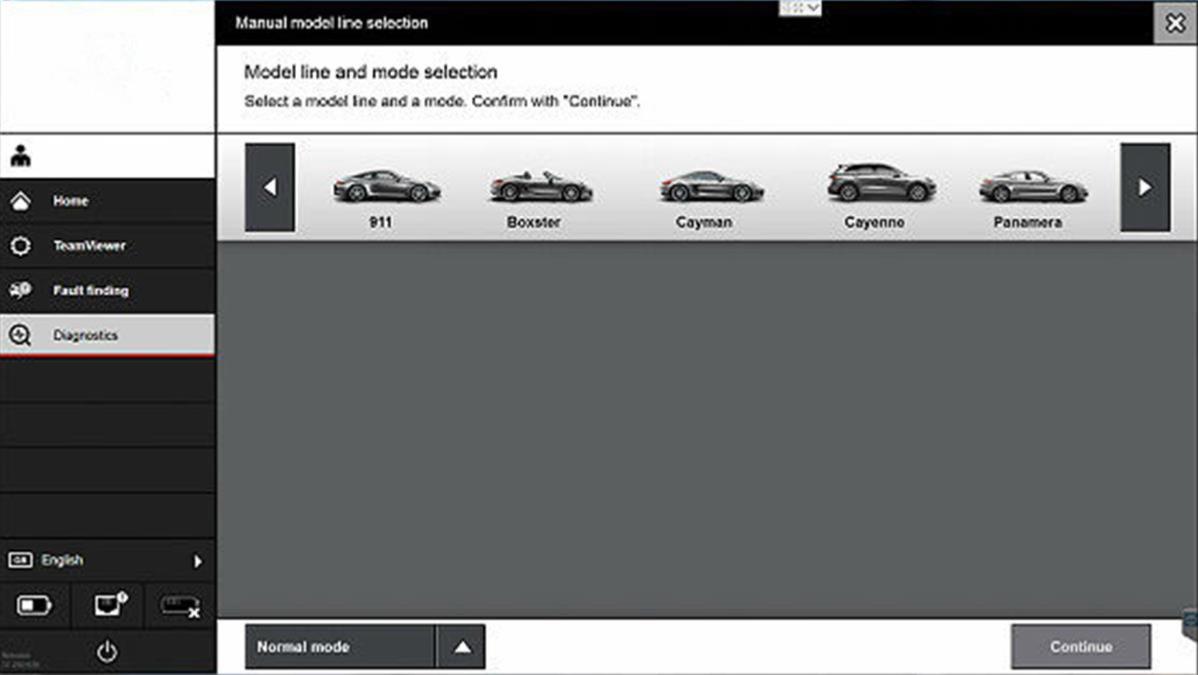The height and width of the screenshot is (675, 1198).
Task: Click the Home house icon
Action: click(x=21, y=201)
